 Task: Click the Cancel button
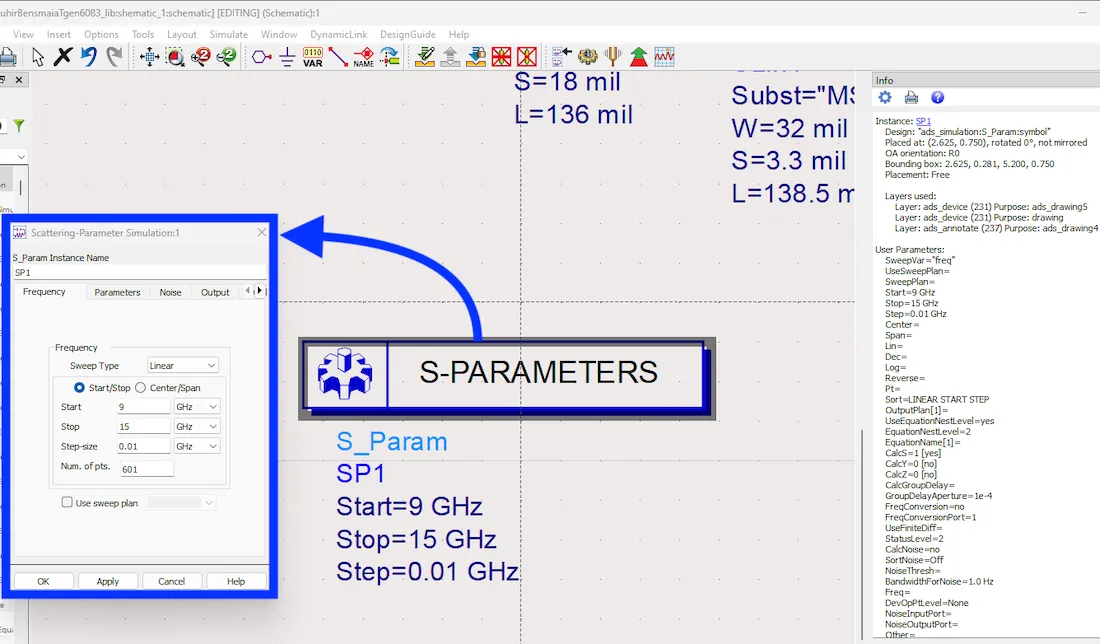tap(172, 582)
